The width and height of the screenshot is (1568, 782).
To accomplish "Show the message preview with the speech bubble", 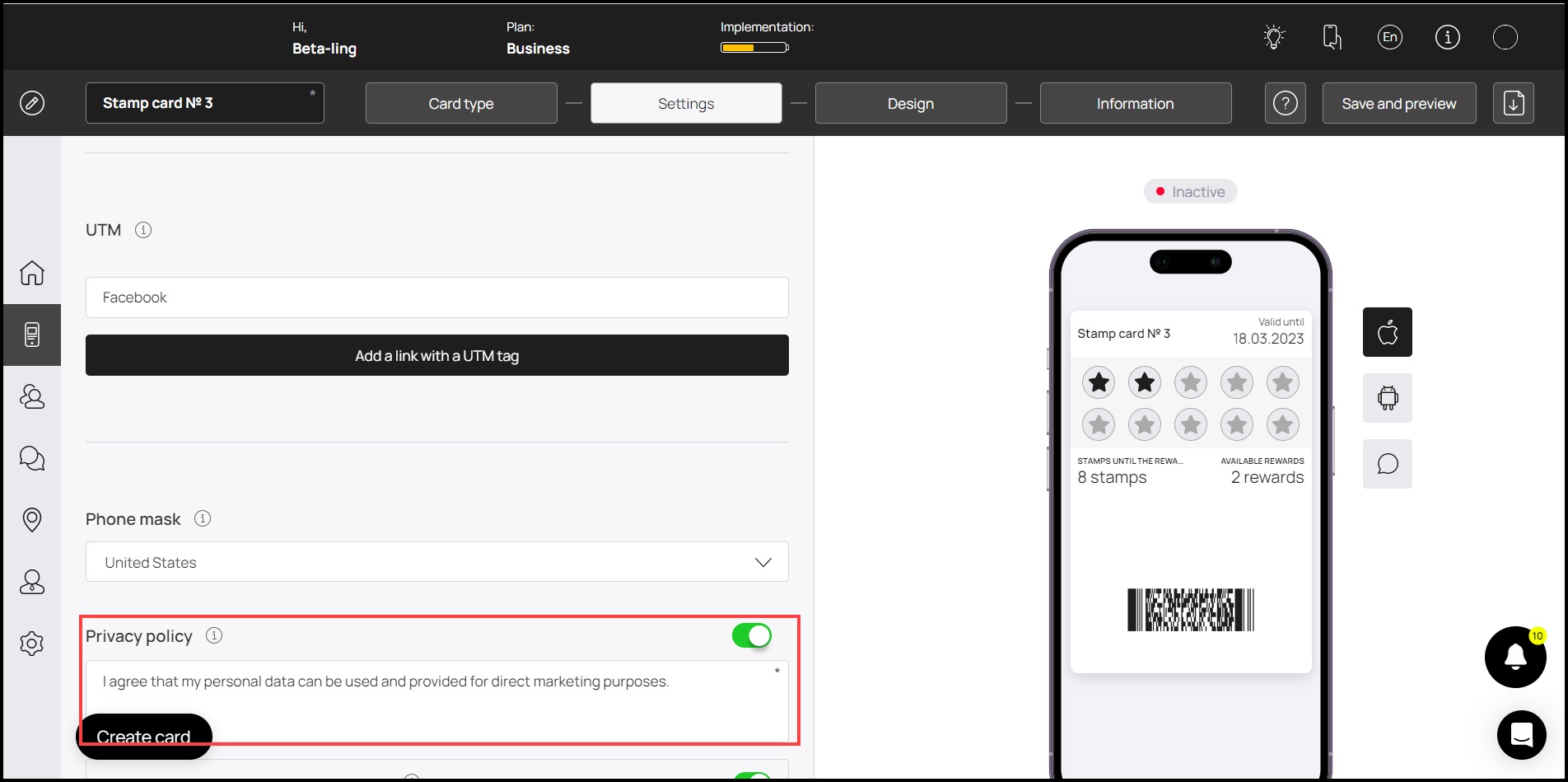I will [1388, 464].
